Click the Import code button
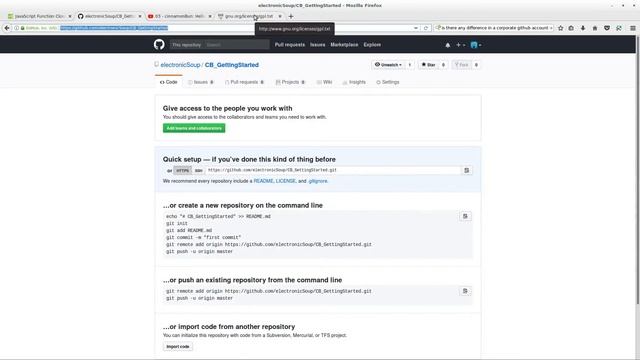The image size is (640, 360). click(x=178, y=347)
